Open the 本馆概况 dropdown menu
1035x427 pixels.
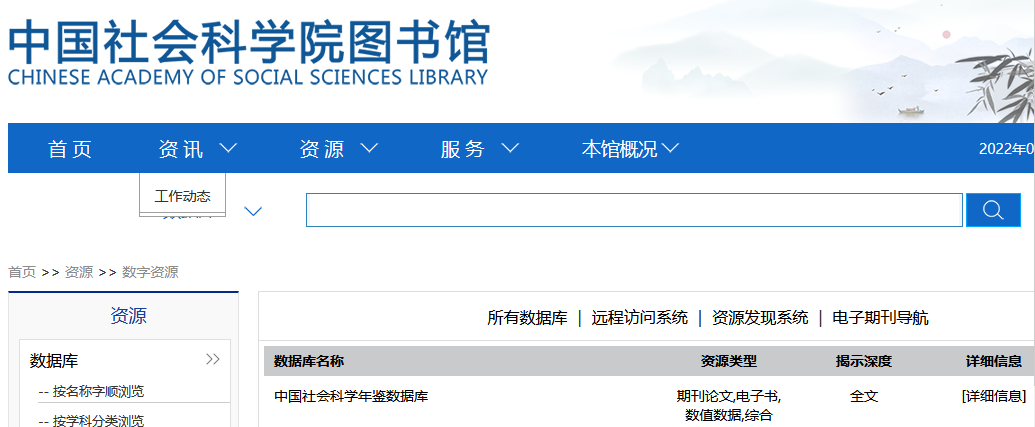(x=629, y=149)
